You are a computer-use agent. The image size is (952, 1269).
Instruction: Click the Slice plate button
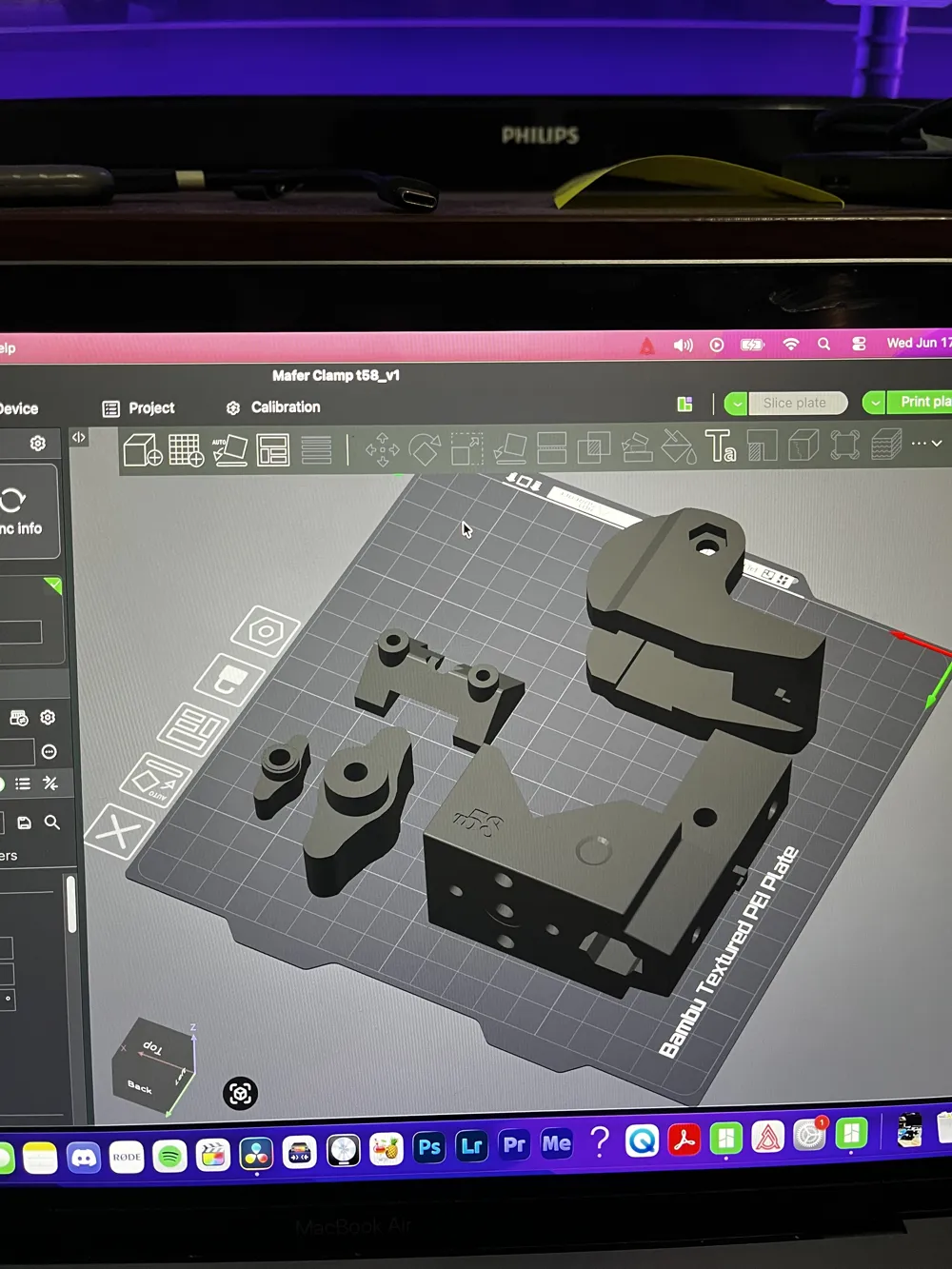[799, 404]
